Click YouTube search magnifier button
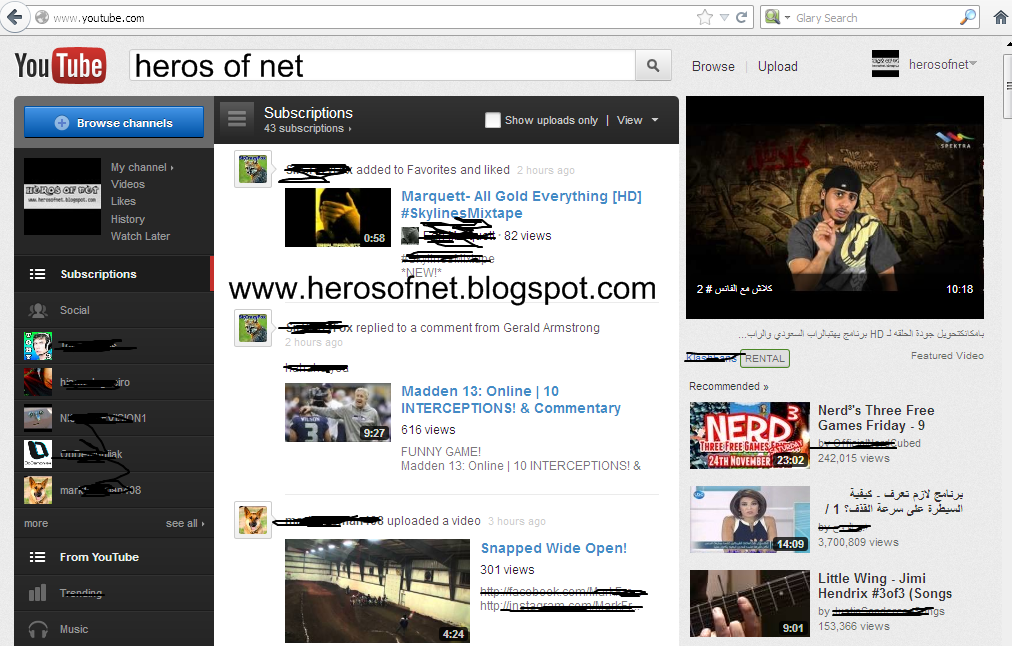Viewport: 1012px width, 646px height. [653, 65]
